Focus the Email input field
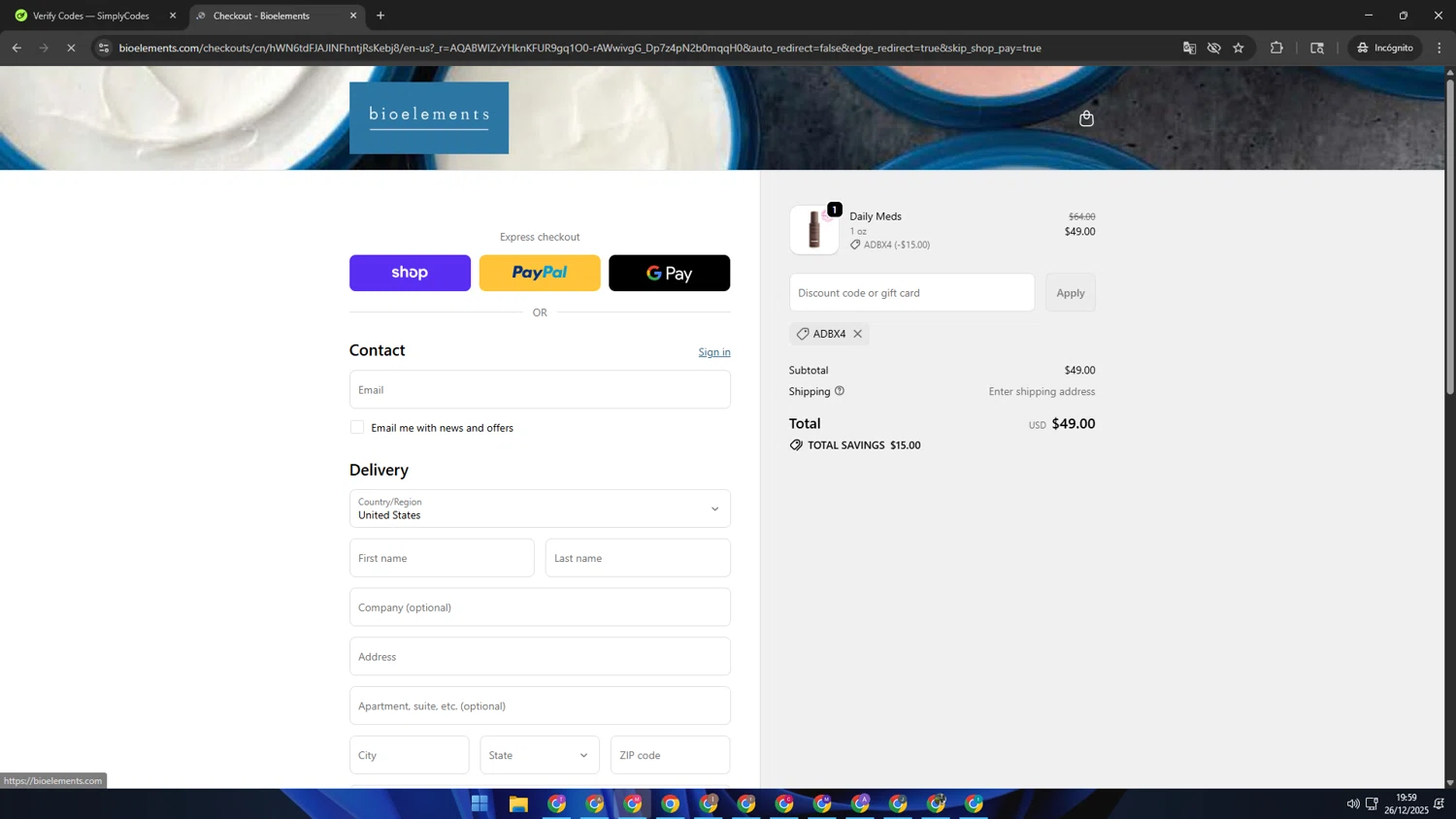 tap(540, 389)
